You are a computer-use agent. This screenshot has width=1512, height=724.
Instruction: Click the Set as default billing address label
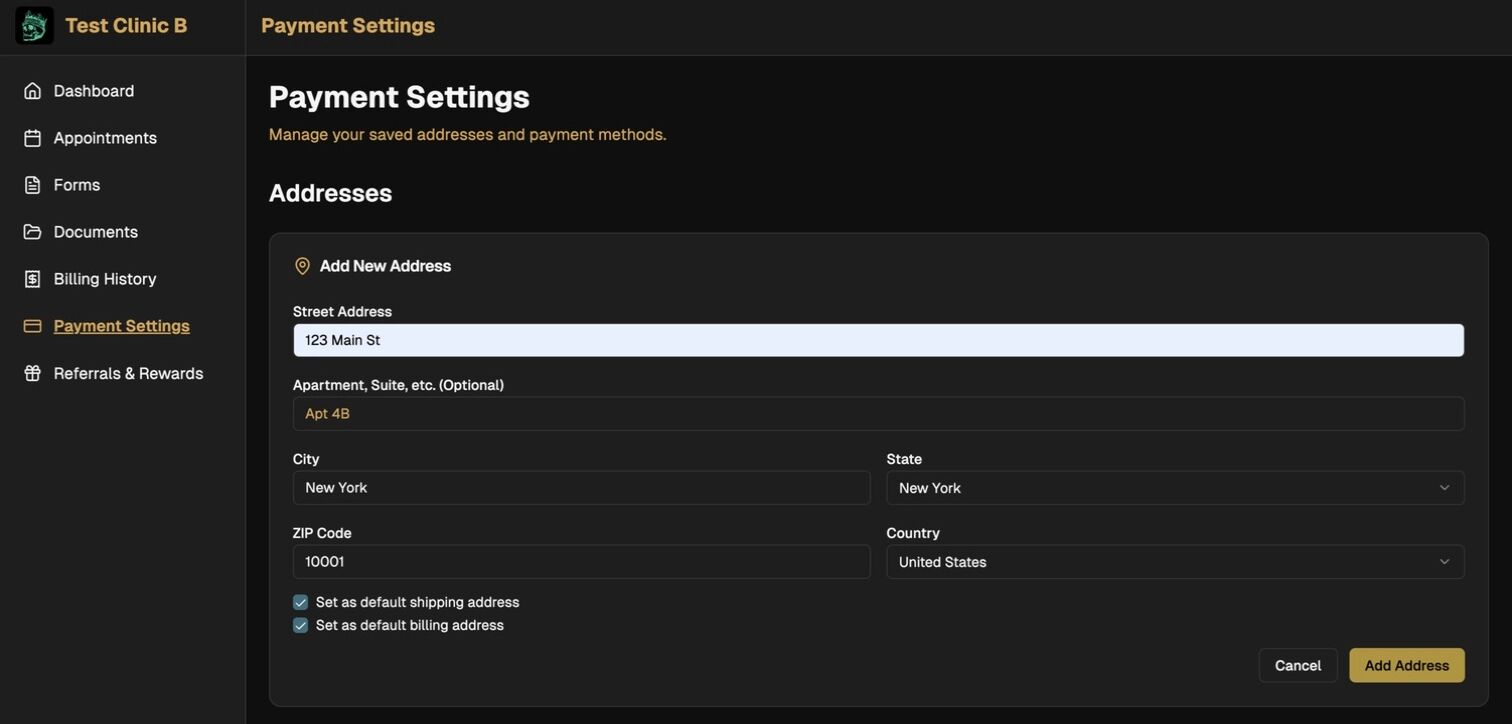(410, 625)
